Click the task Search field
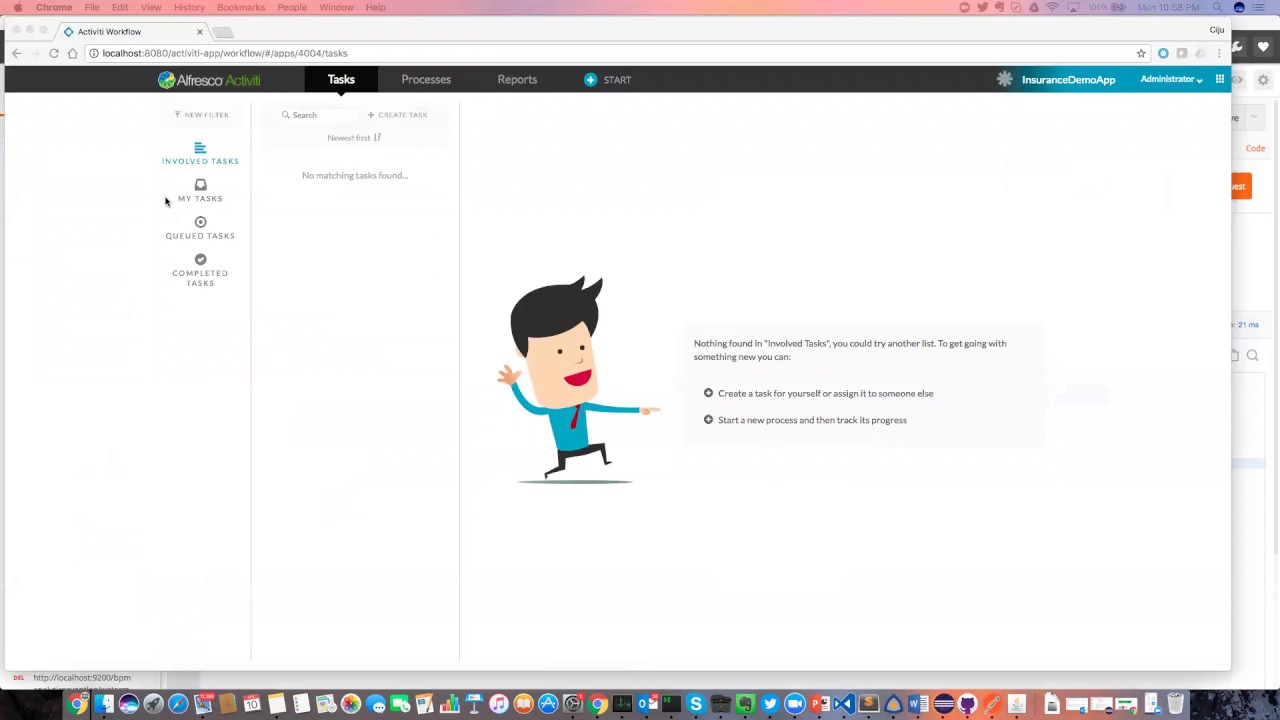Image resolution: width=1280 pixels, height=720 pixels. (x=317, y=115)
